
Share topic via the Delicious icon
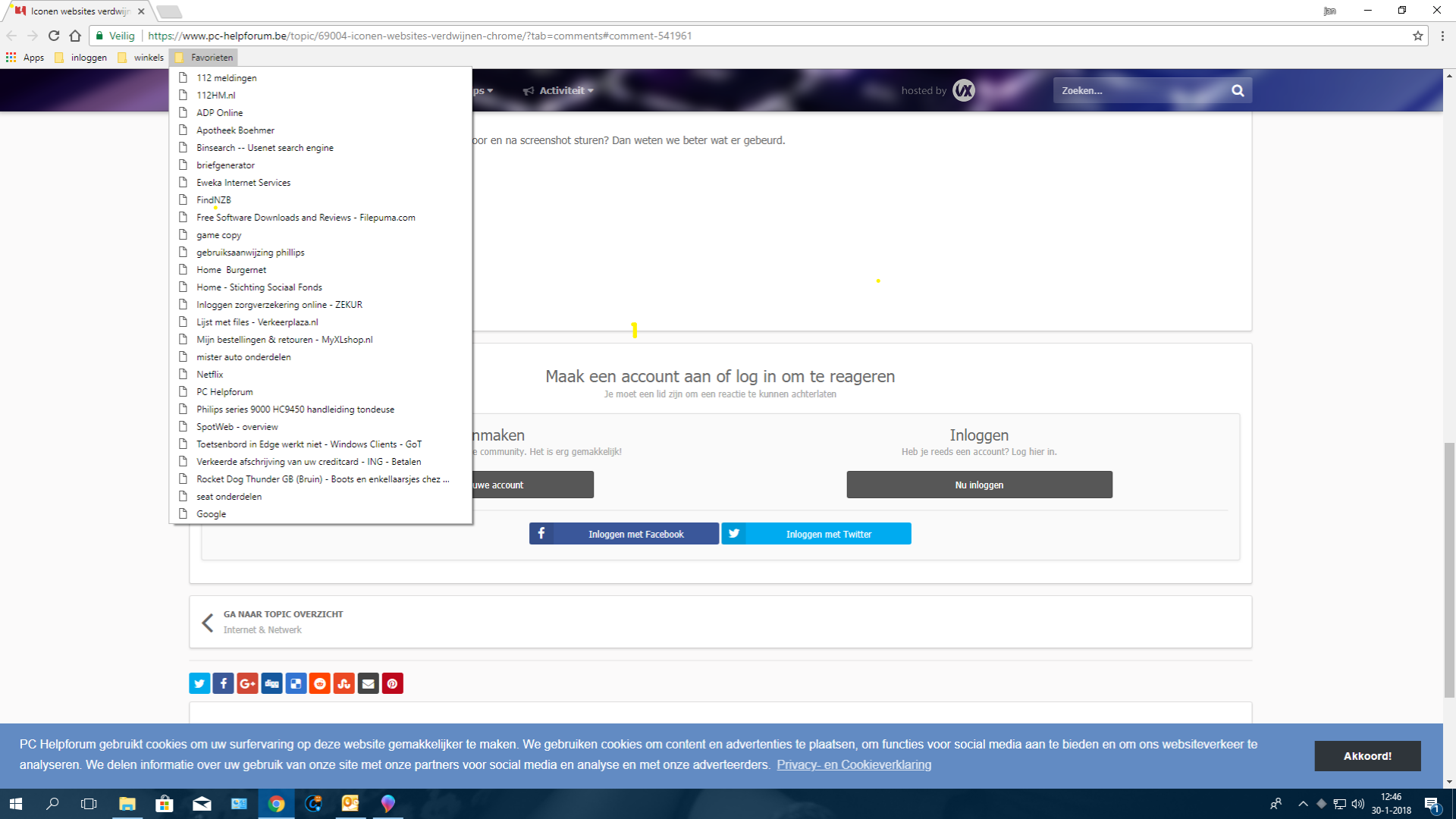(x=296, y=684)
